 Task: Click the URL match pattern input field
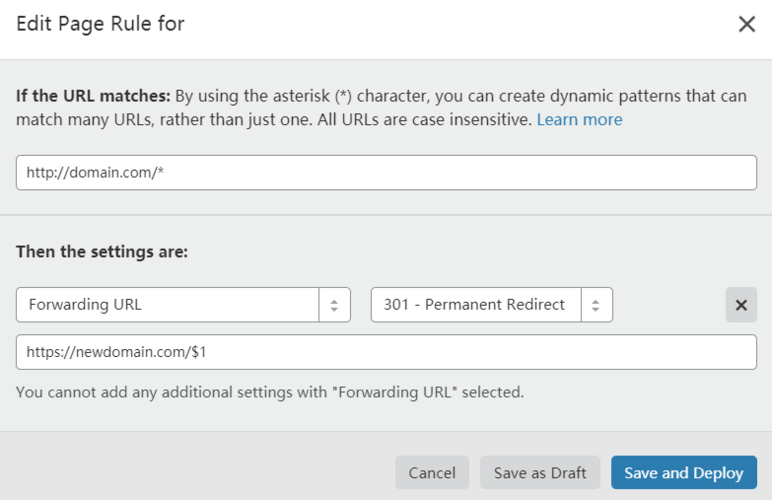[386, 173]
